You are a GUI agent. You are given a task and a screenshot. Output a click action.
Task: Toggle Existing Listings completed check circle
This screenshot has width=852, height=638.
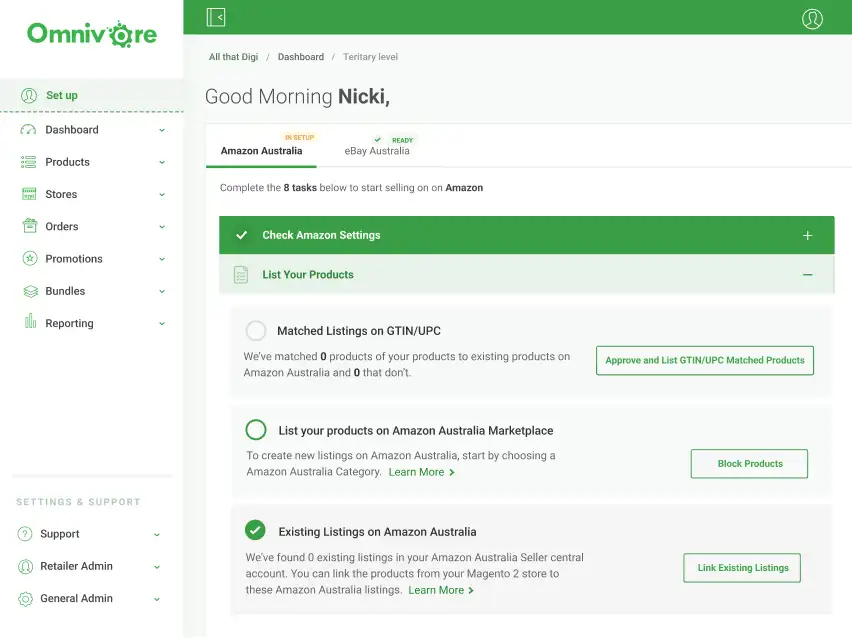point(255,530)
